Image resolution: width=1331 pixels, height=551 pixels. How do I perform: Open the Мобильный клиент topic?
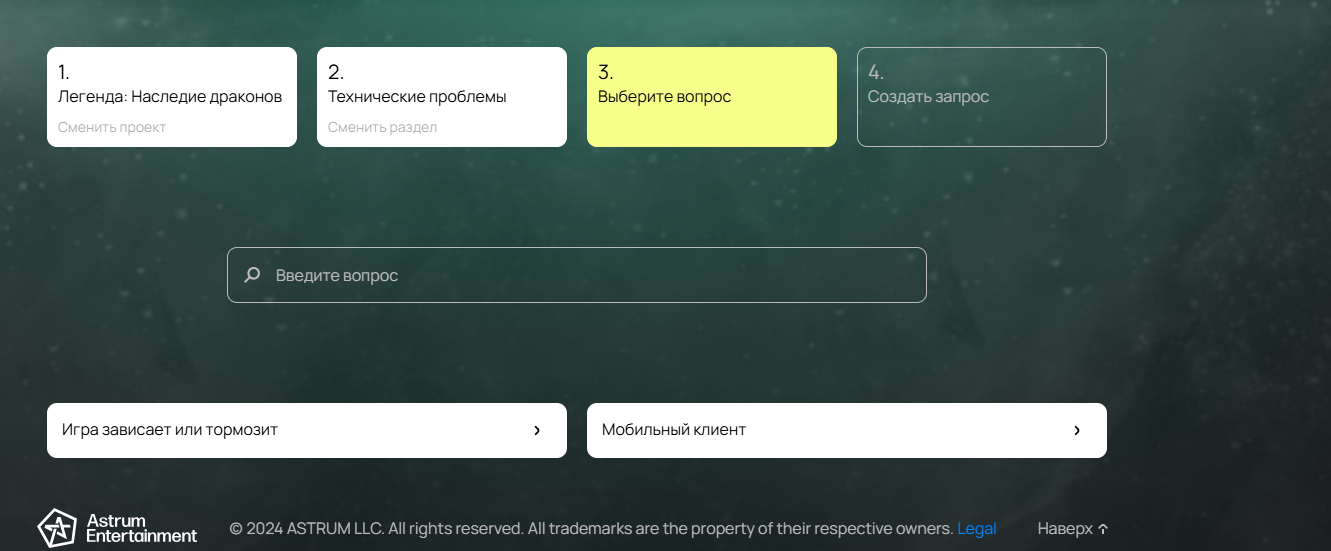click(x=674, y=430)
